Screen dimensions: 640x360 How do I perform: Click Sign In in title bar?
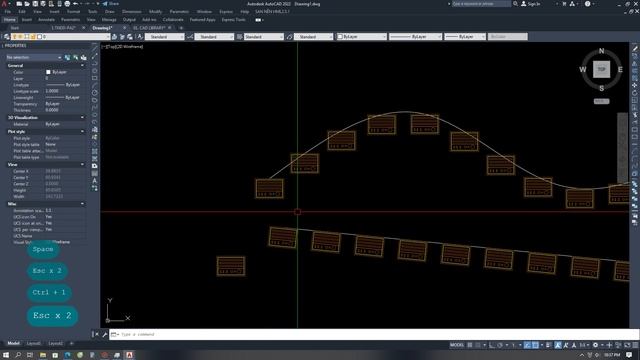pyautogui.click(x=530, y=4)
